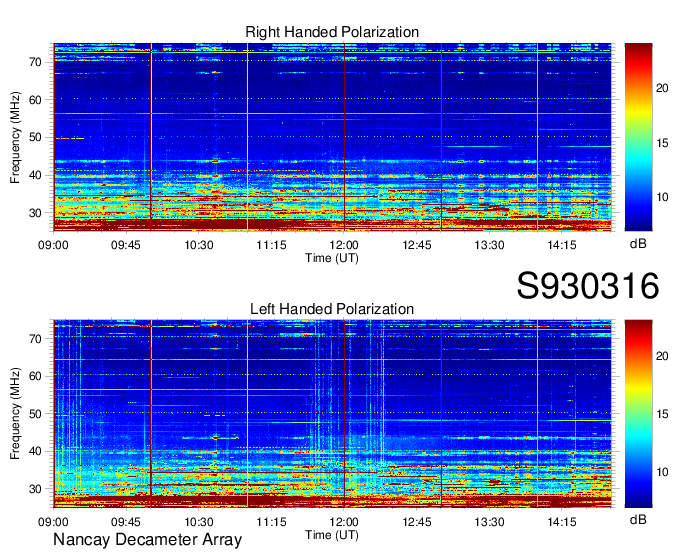
Task: Click the color bar of Left Handed plot
Action: [x=638, y=414]
